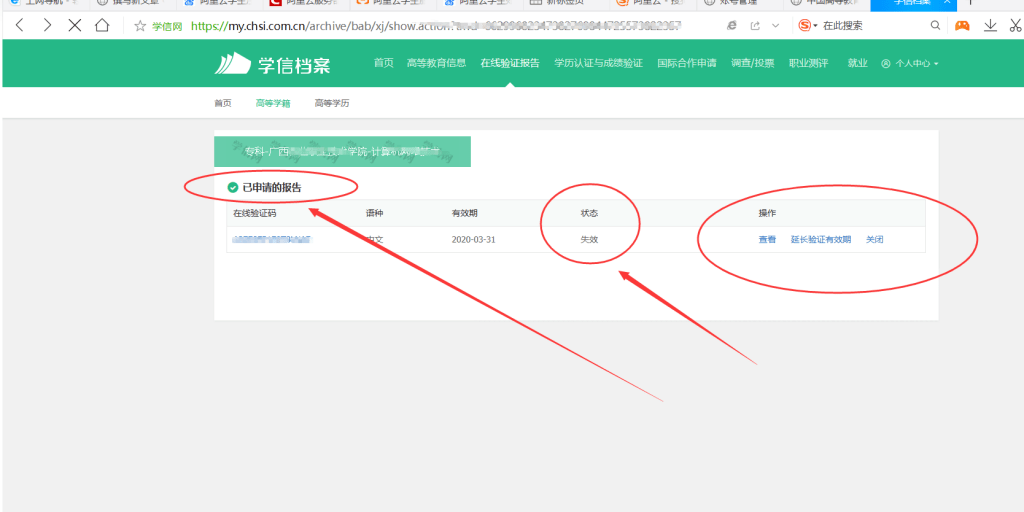Viewport: 1024px width, 512px height.
Task: Open 首页 in the green navigation bar
Action: tap(384, 63)
